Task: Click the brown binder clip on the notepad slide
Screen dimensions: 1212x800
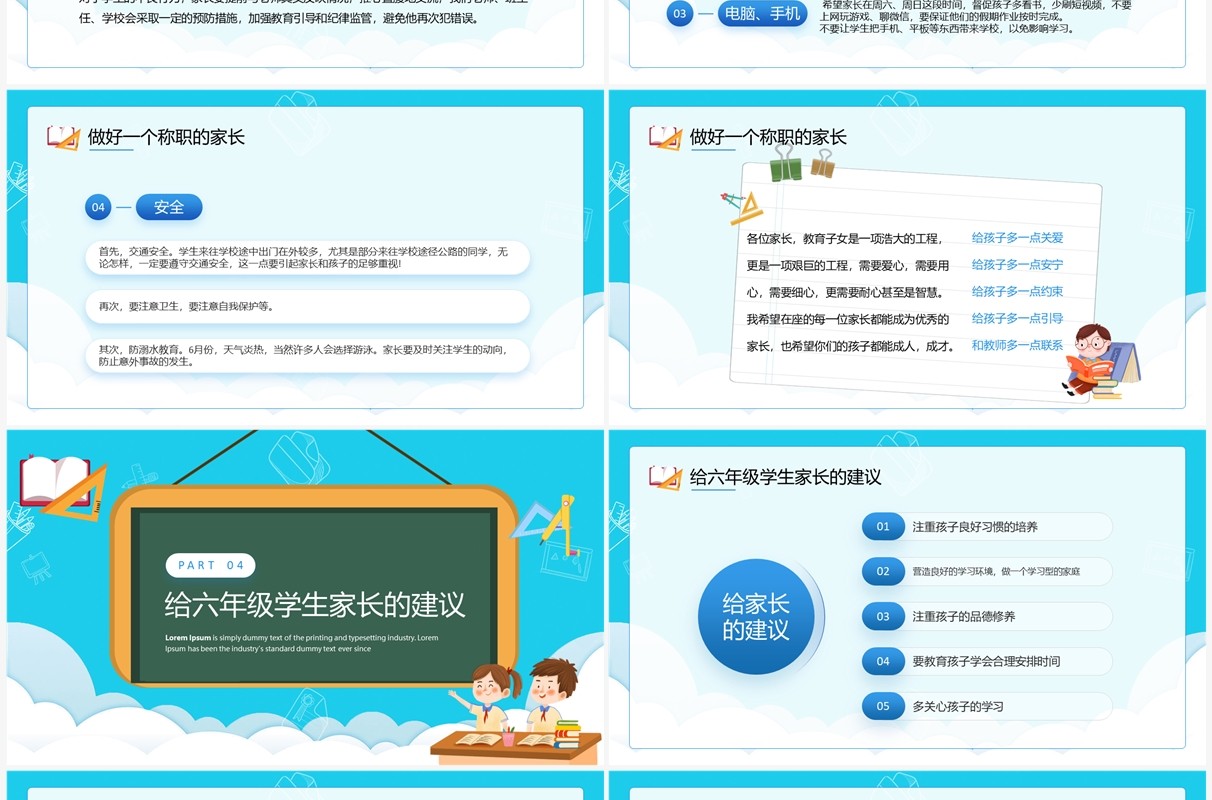Action: [822, 163]
